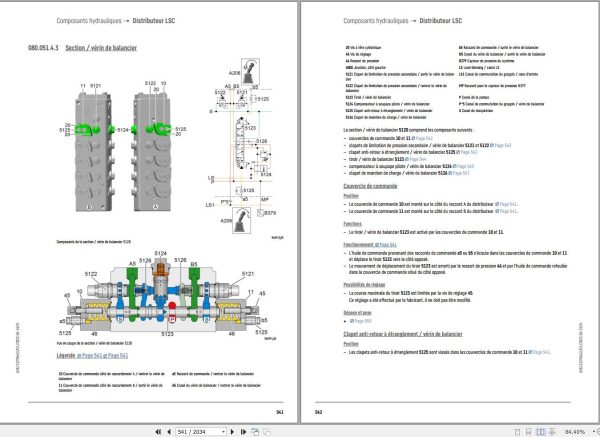Click the 84.40% zoom level value
Viewport: 600px width, 437px height.
click(575, 432)
